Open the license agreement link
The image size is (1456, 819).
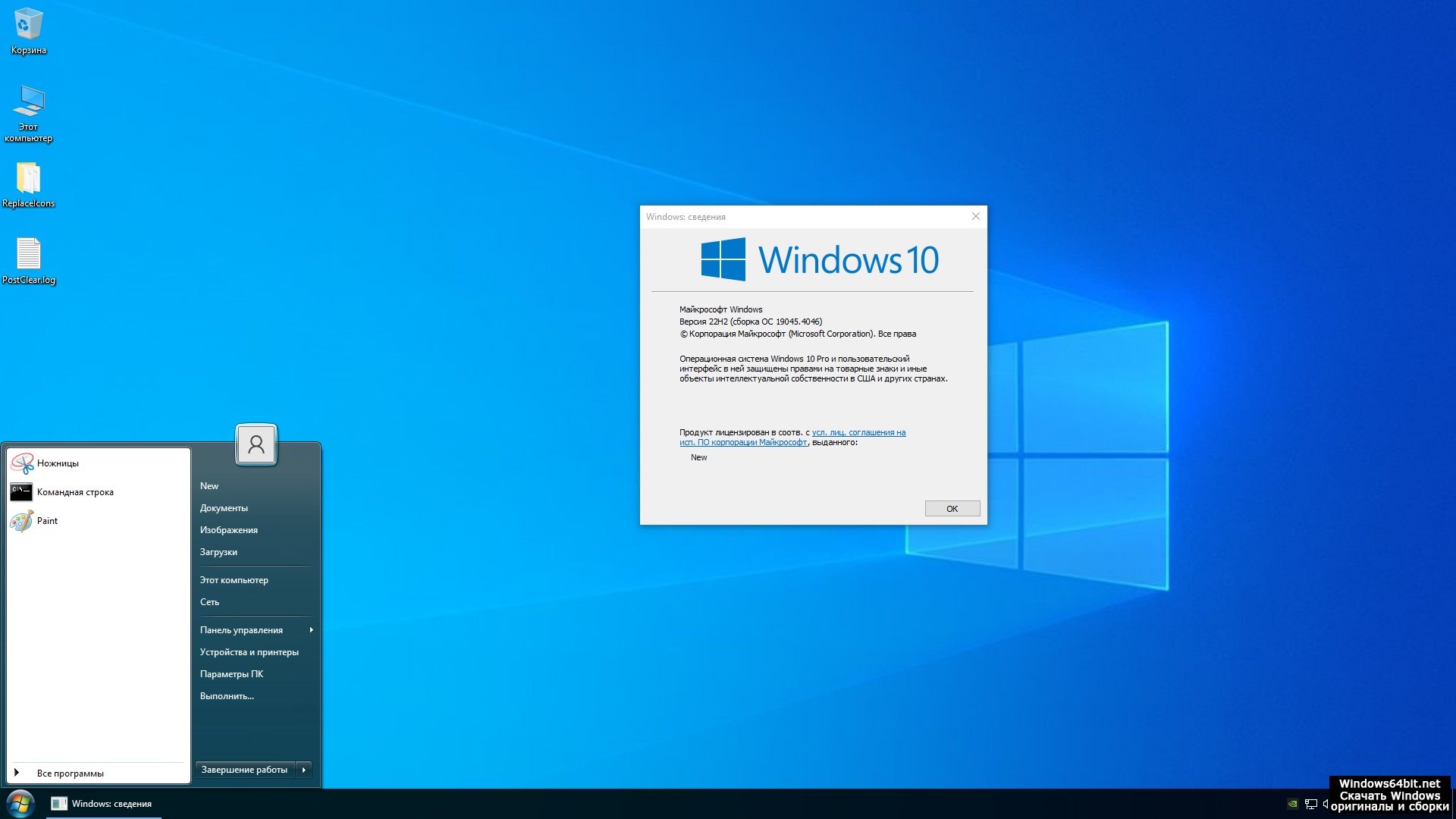pos(858,433)
